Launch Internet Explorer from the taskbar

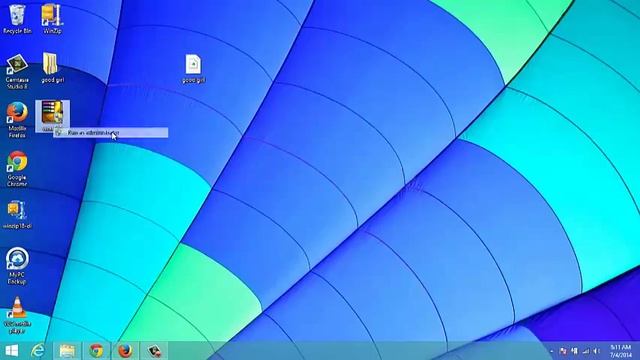[x=38, y=351]
